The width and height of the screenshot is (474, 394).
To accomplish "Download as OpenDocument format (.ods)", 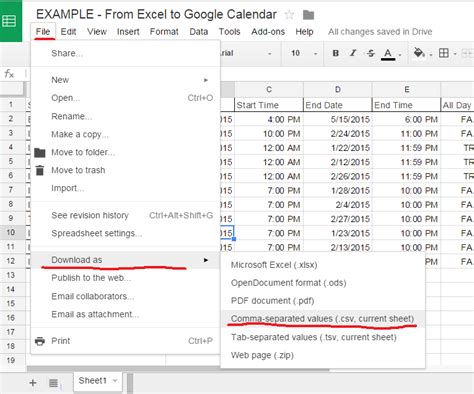I will [323, 283].
